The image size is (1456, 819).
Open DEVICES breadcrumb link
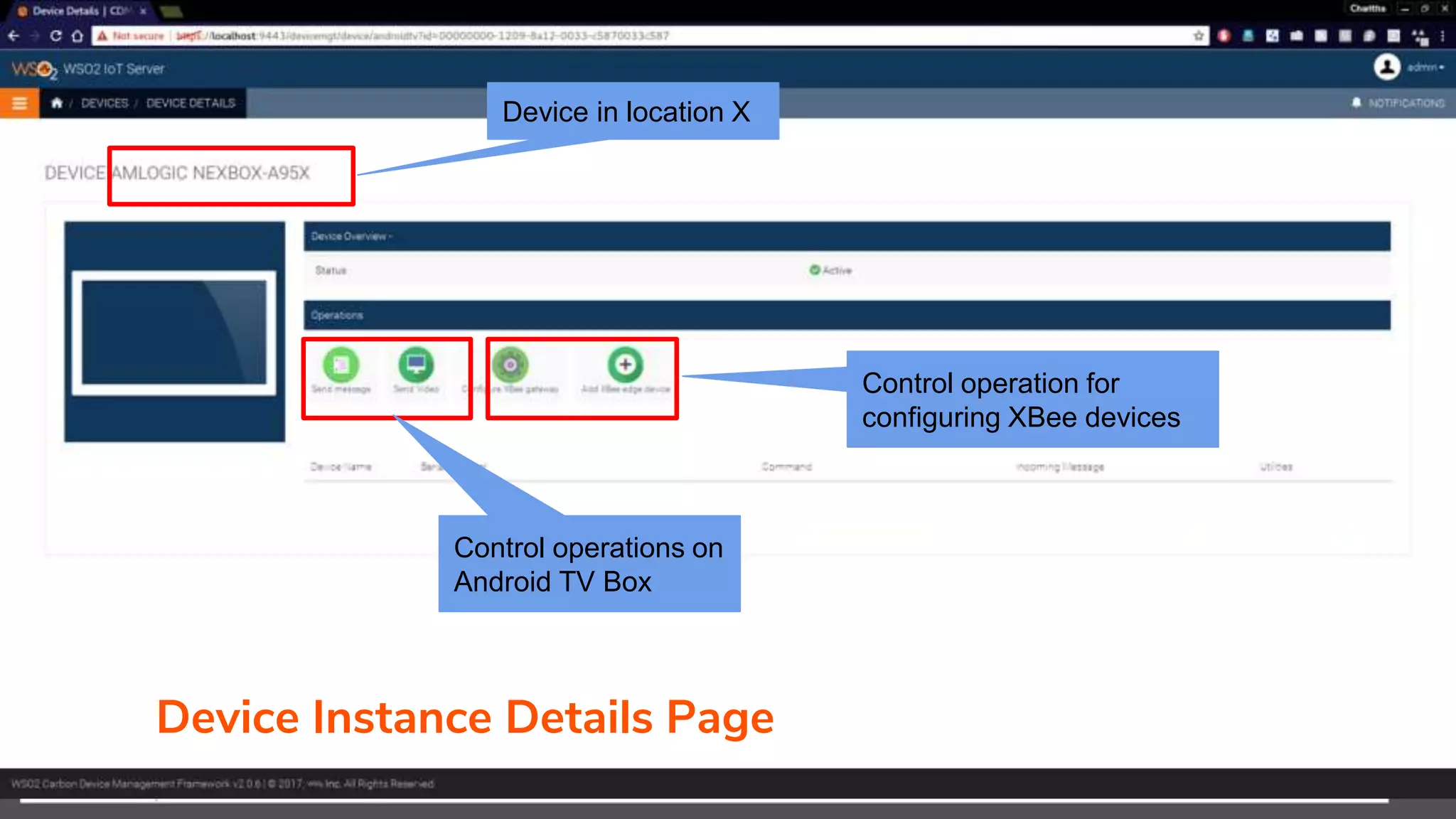[105, 103]
